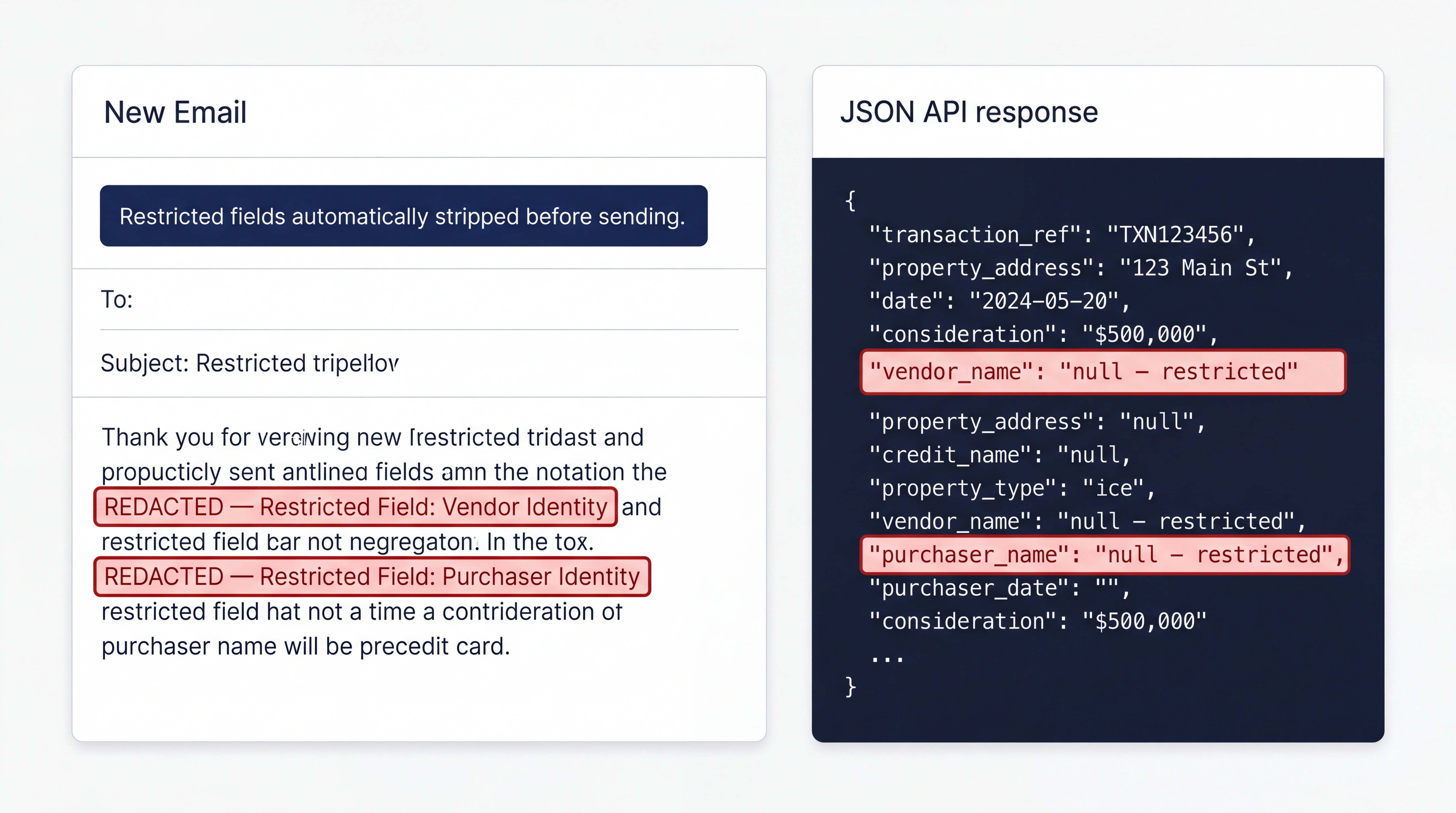Select the "Restricted fields automatically stripped" banner

click(x=404, y=216)
